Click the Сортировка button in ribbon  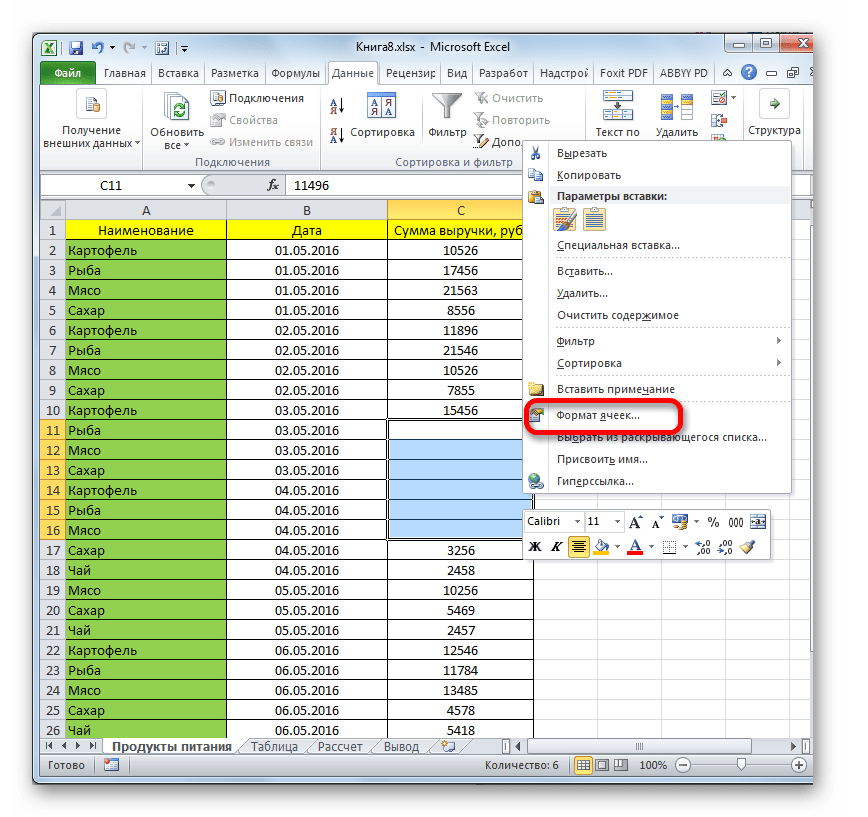point(381,132)
